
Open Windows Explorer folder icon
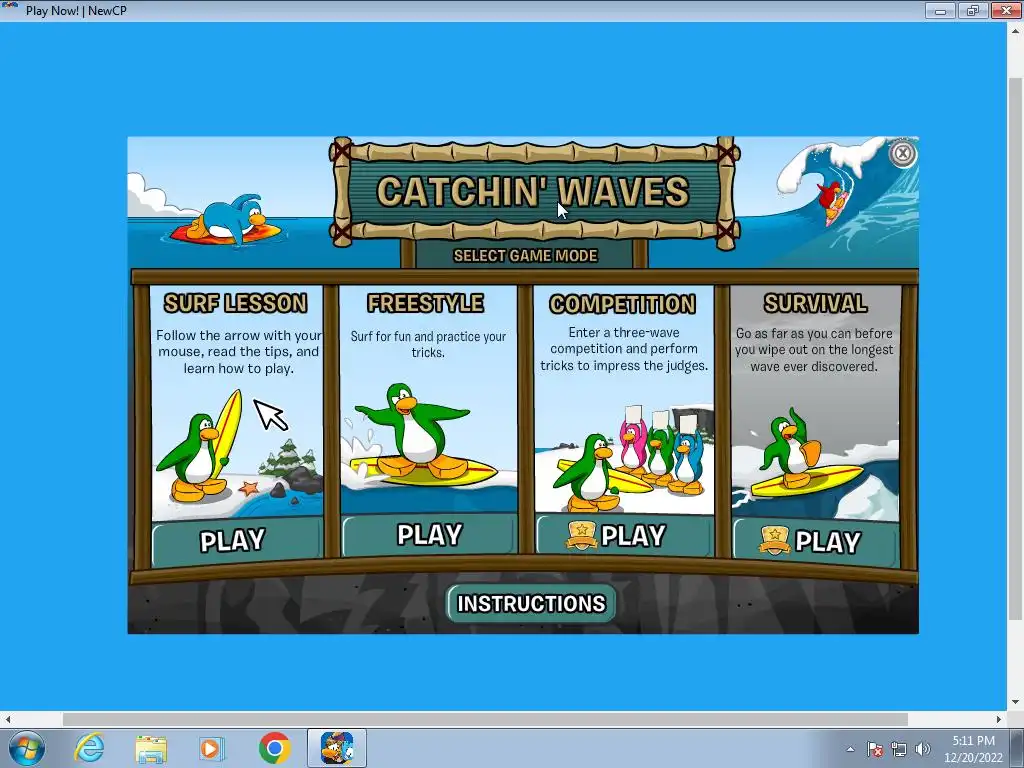tap(151, 748)
